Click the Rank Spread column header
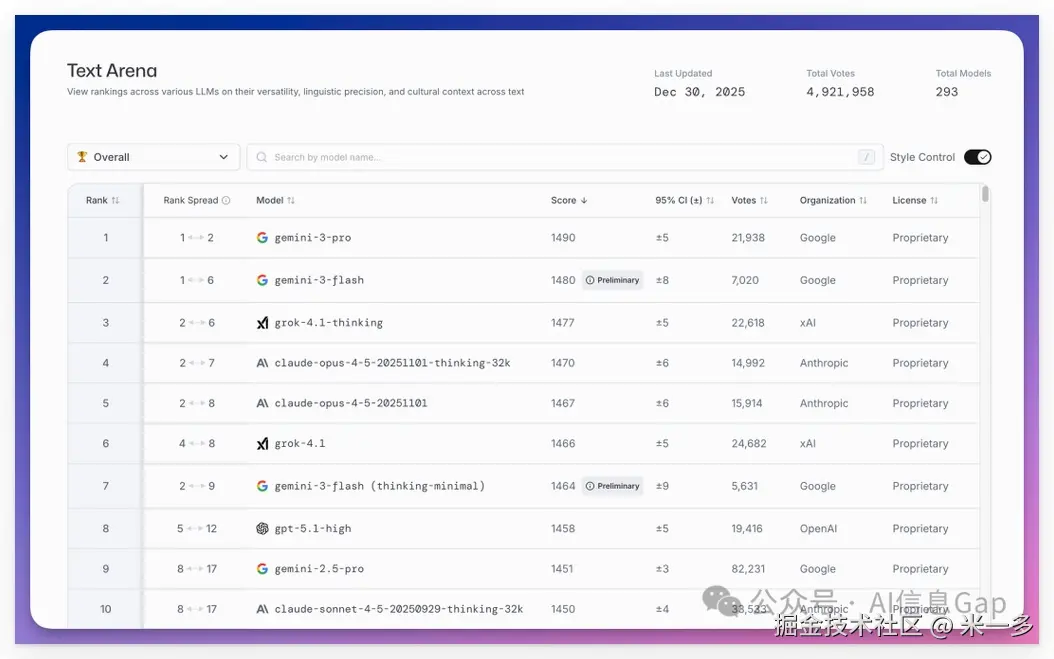The image size is (1054, 659). click(x=191, y=200)
